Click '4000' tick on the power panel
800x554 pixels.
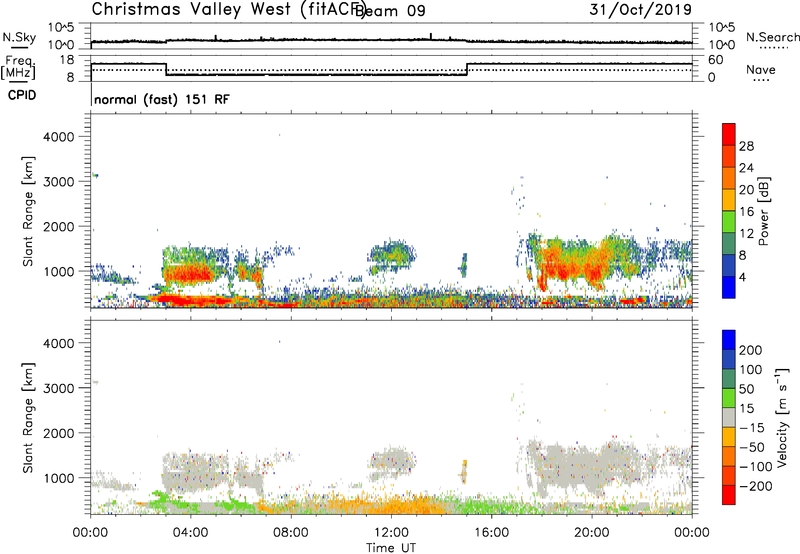pos(59,137)
